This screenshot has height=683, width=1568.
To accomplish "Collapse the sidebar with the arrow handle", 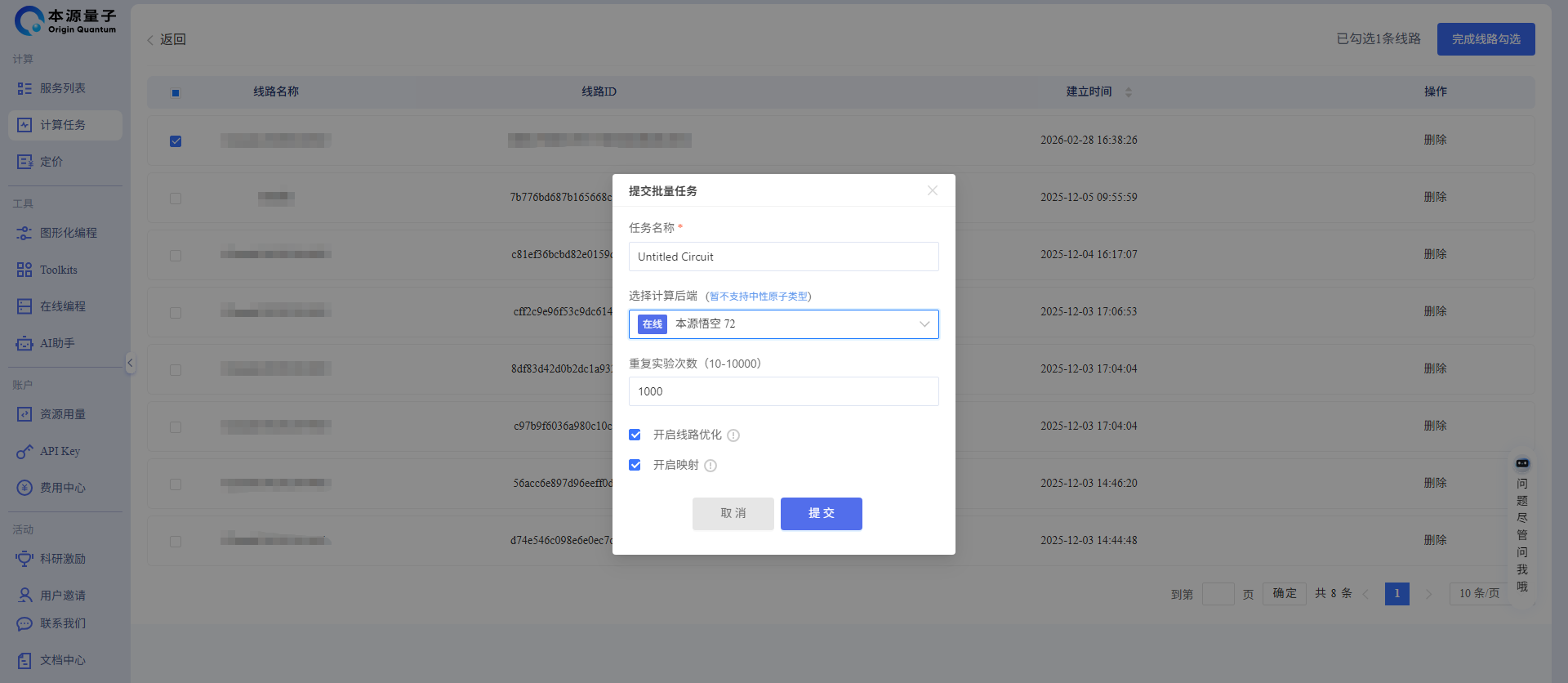I will tap(130, 363).
